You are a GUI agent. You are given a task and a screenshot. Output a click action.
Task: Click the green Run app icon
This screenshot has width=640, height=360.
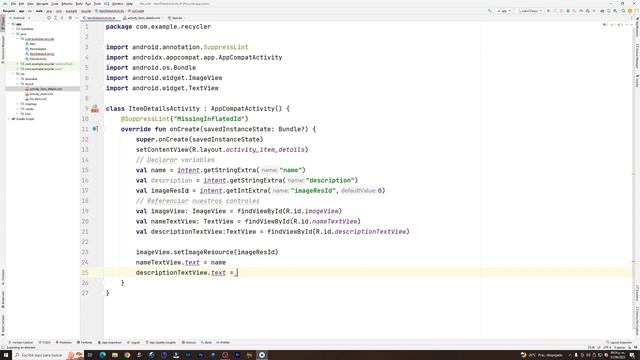click(548, 11)
